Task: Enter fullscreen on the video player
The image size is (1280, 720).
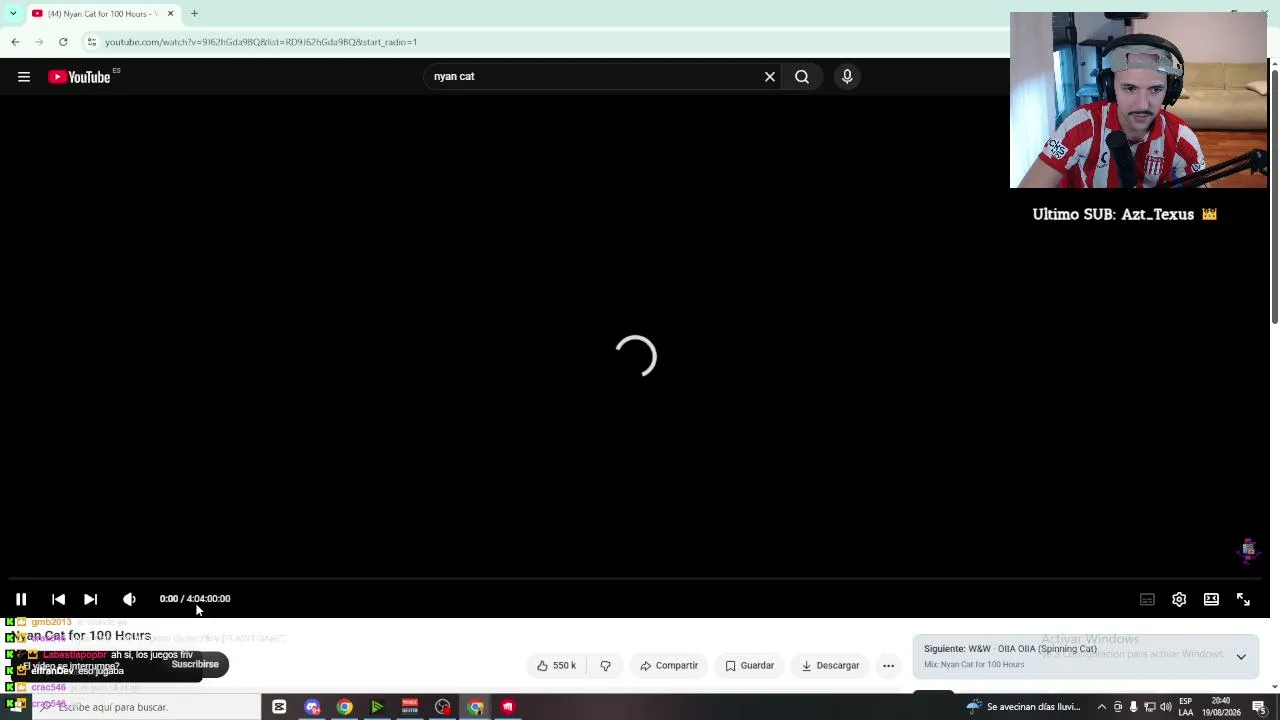Action: [x=1243, y=599]
